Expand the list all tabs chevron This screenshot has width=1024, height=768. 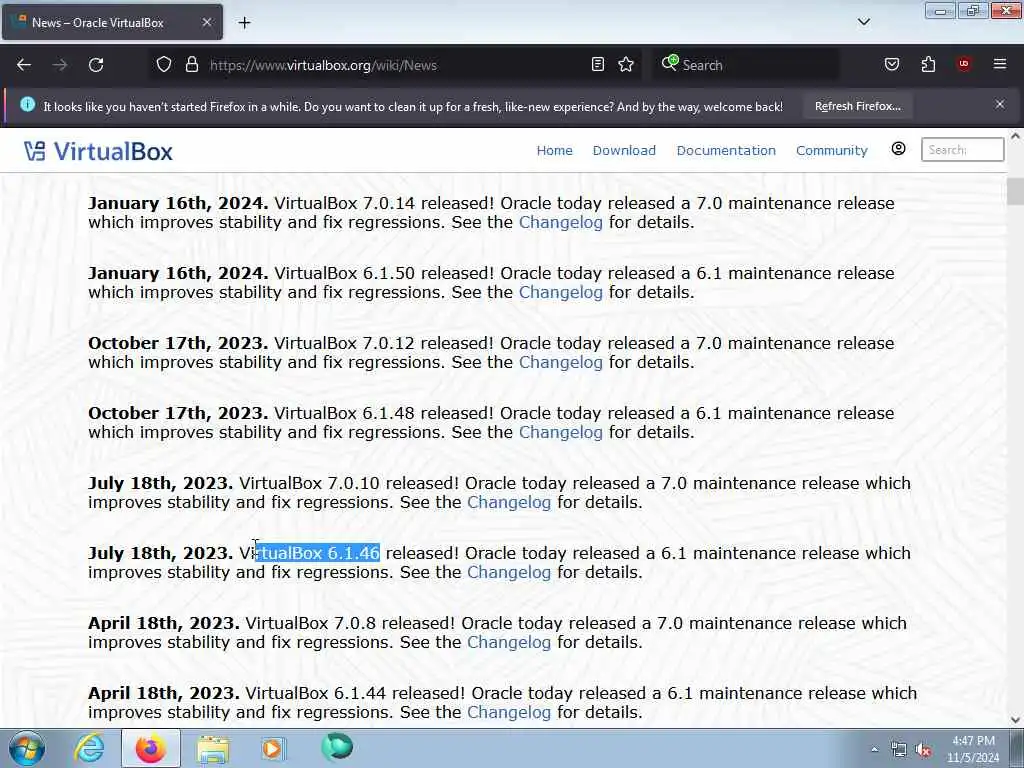coord(863,22)
